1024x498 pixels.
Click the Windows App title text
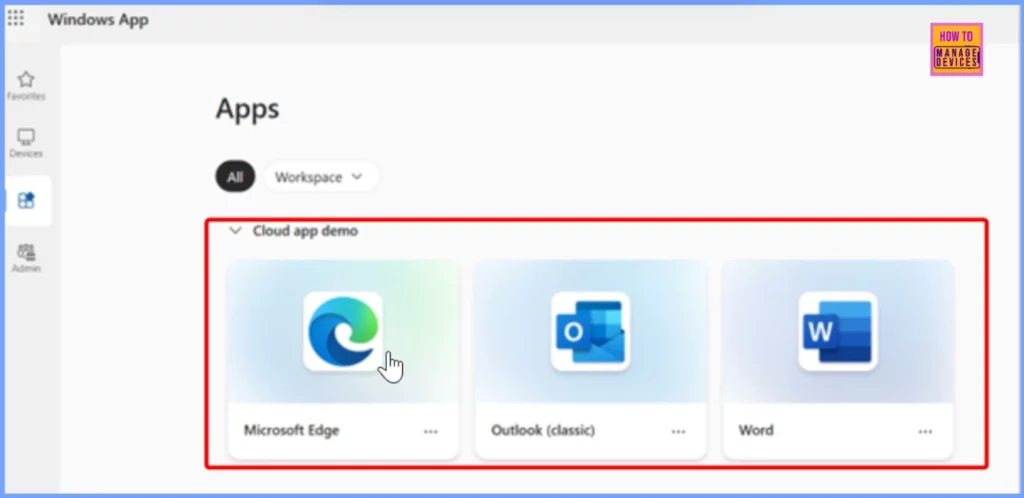click(x=98, y=20)
